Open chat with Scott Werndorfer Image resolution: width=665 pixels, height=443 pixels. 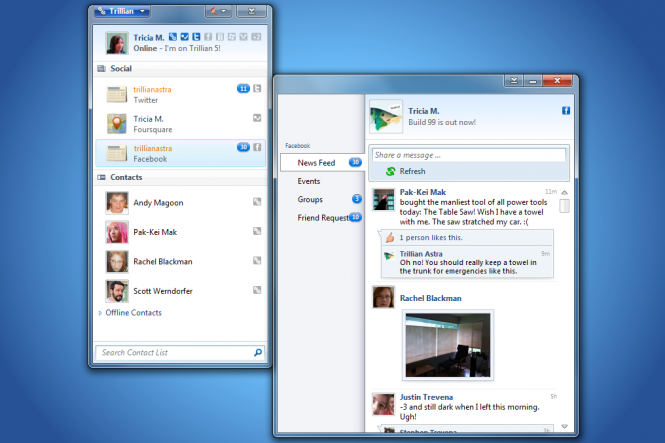180,291
